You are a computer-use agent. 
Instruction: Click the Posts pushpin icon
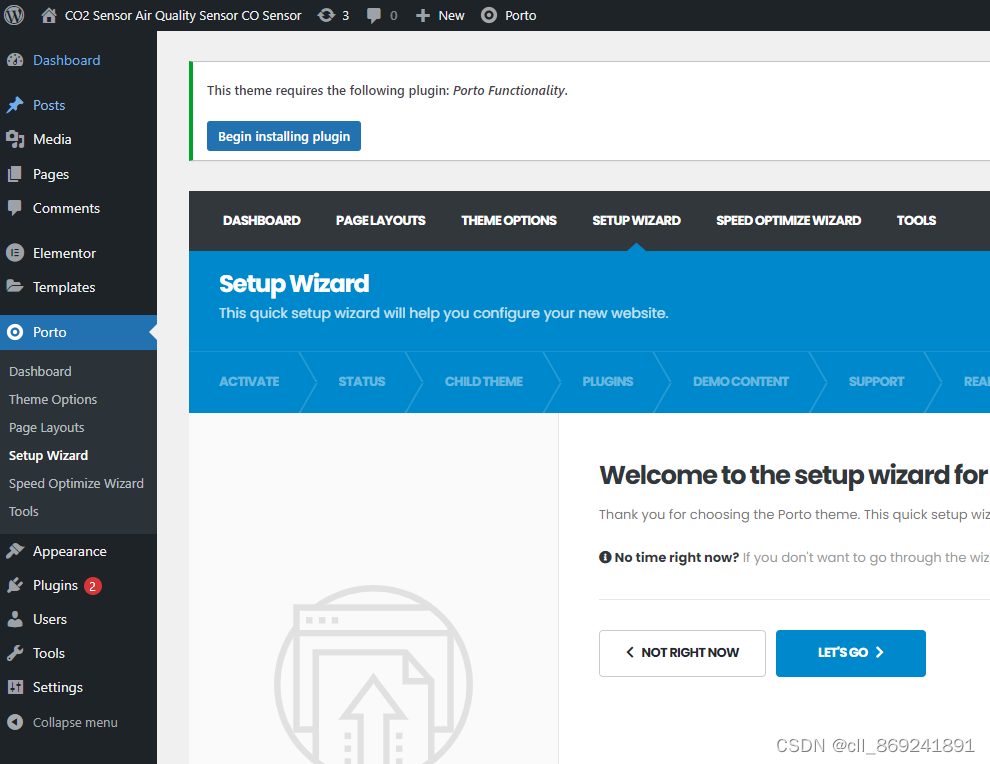pos(15,105)
